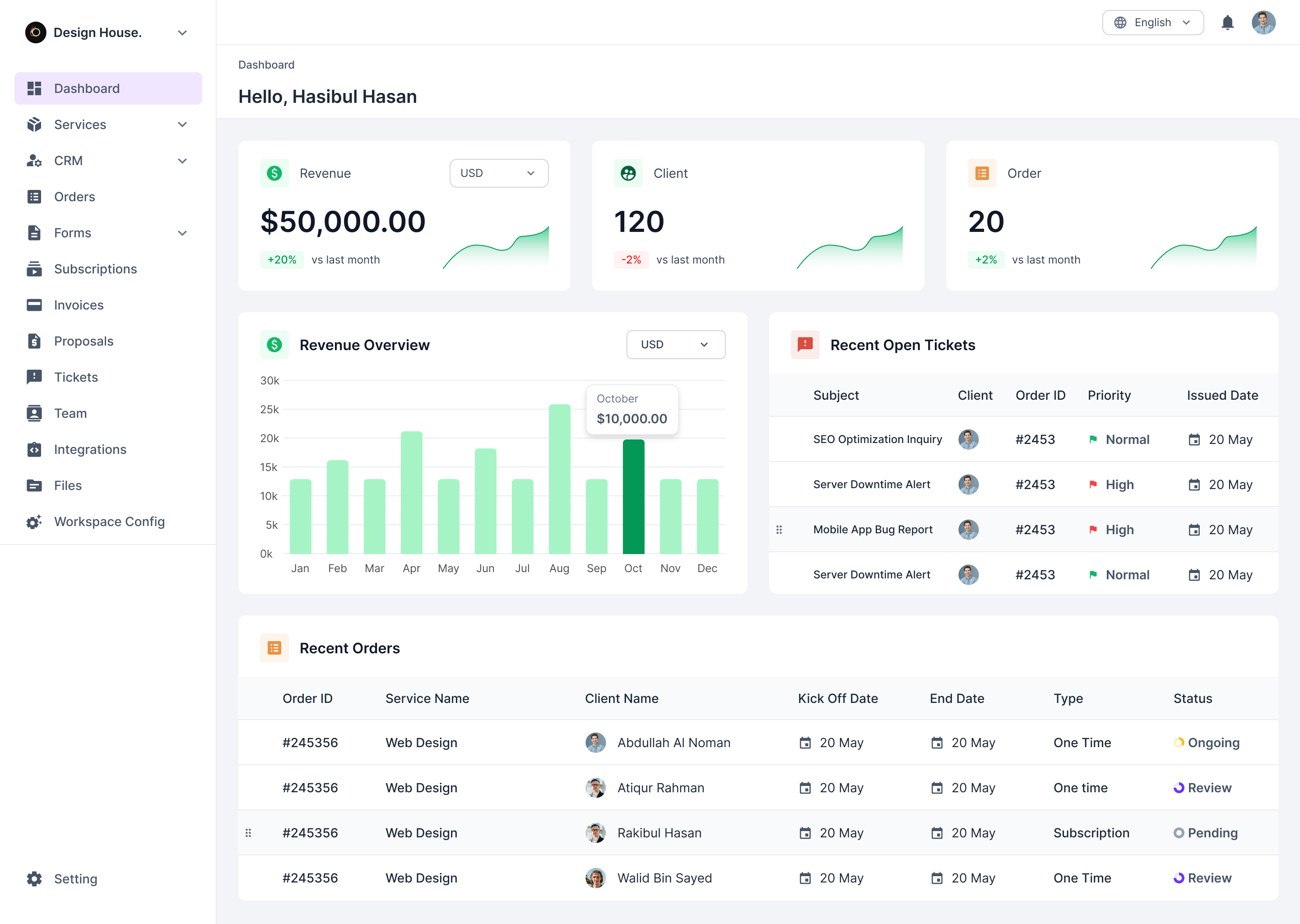Click the Files folder icon in sidebar
This screenshot has width=1300, height=924.
[x=34, y=485]
